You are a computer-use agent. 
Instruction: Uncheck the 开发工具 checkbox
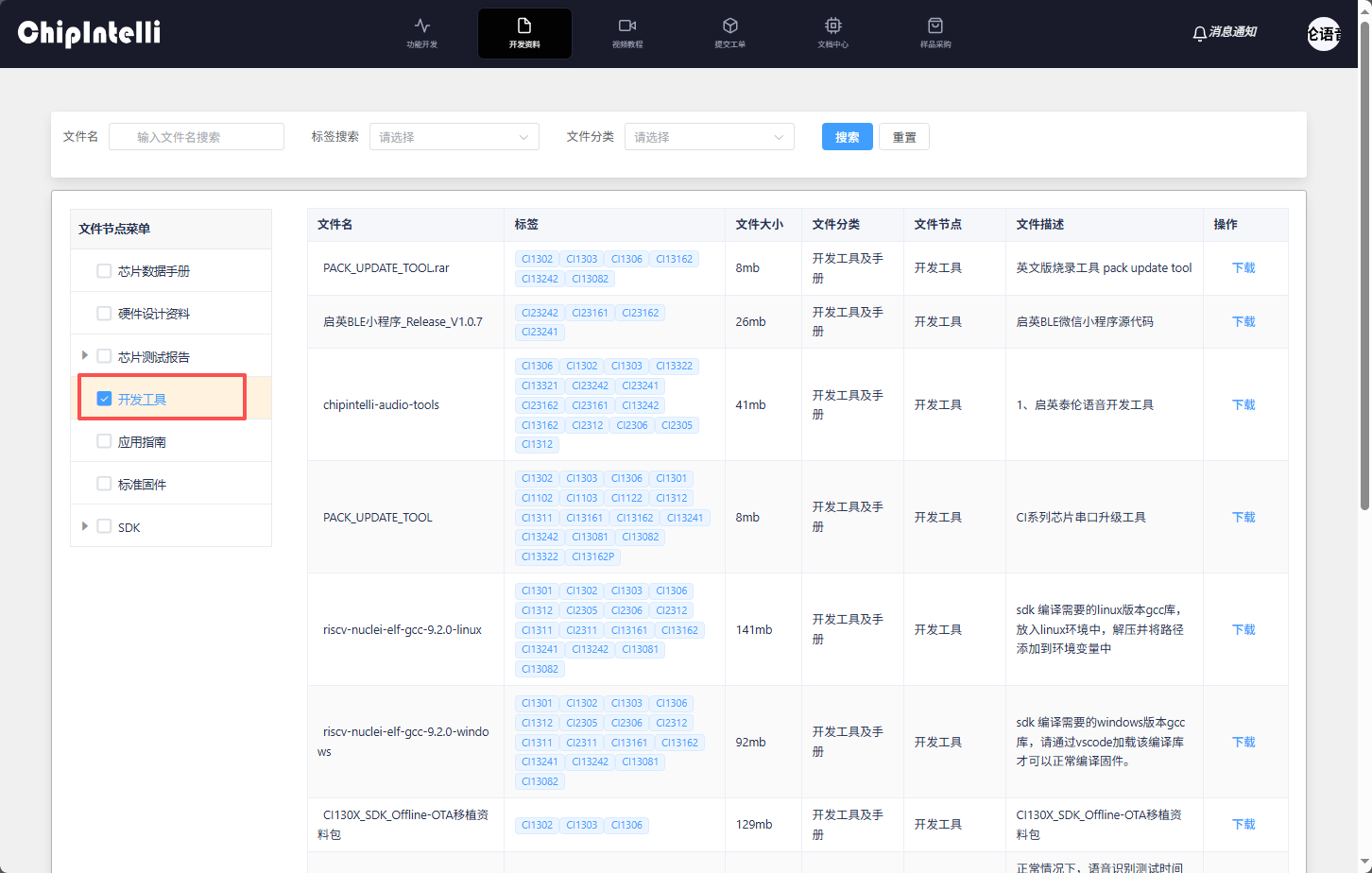[x=104, y=399]
